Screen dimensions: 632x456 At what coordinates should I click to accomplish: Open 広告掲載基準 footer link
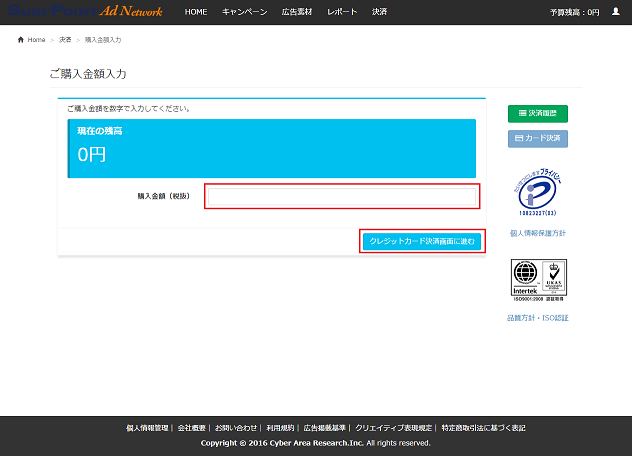pos(324,428)
